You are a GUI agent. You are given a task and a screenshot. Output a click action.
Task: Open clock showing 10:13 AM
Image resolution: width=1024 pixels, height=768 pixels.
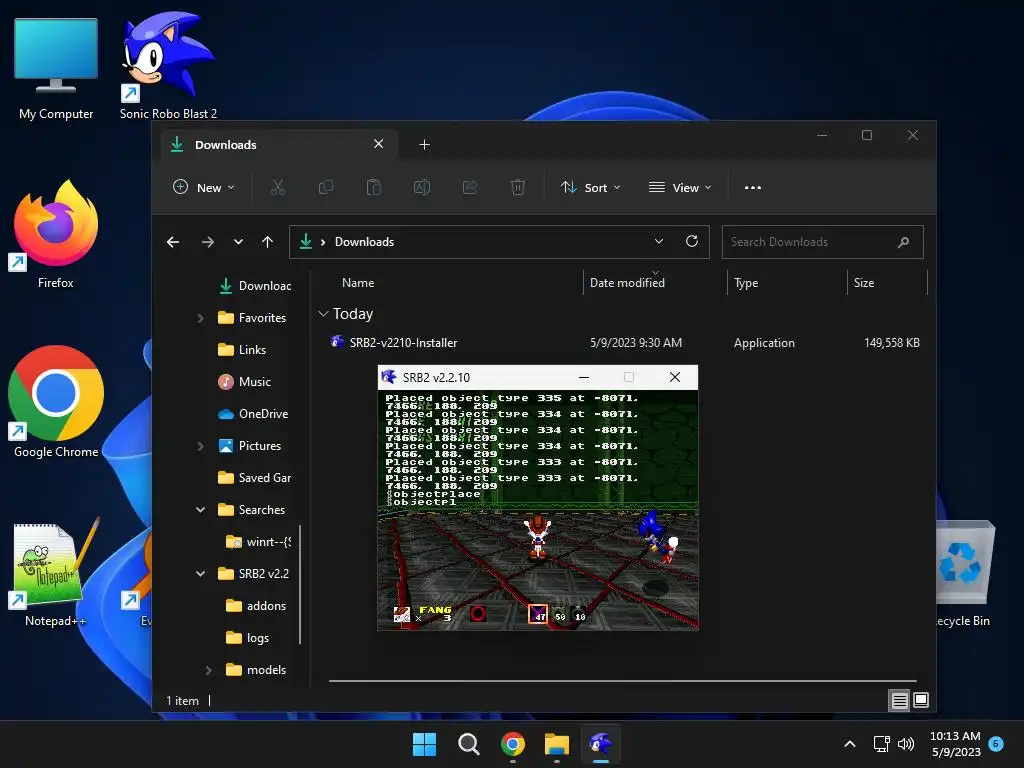(955, 744)
